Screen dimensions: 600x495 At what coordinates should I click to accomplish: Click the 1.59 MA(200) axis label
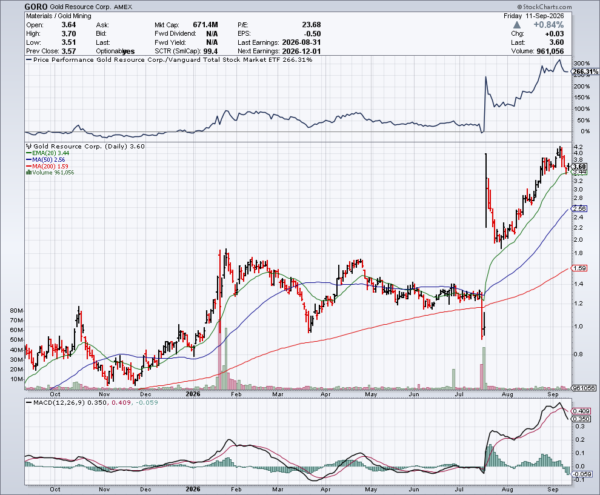[580, 268]
